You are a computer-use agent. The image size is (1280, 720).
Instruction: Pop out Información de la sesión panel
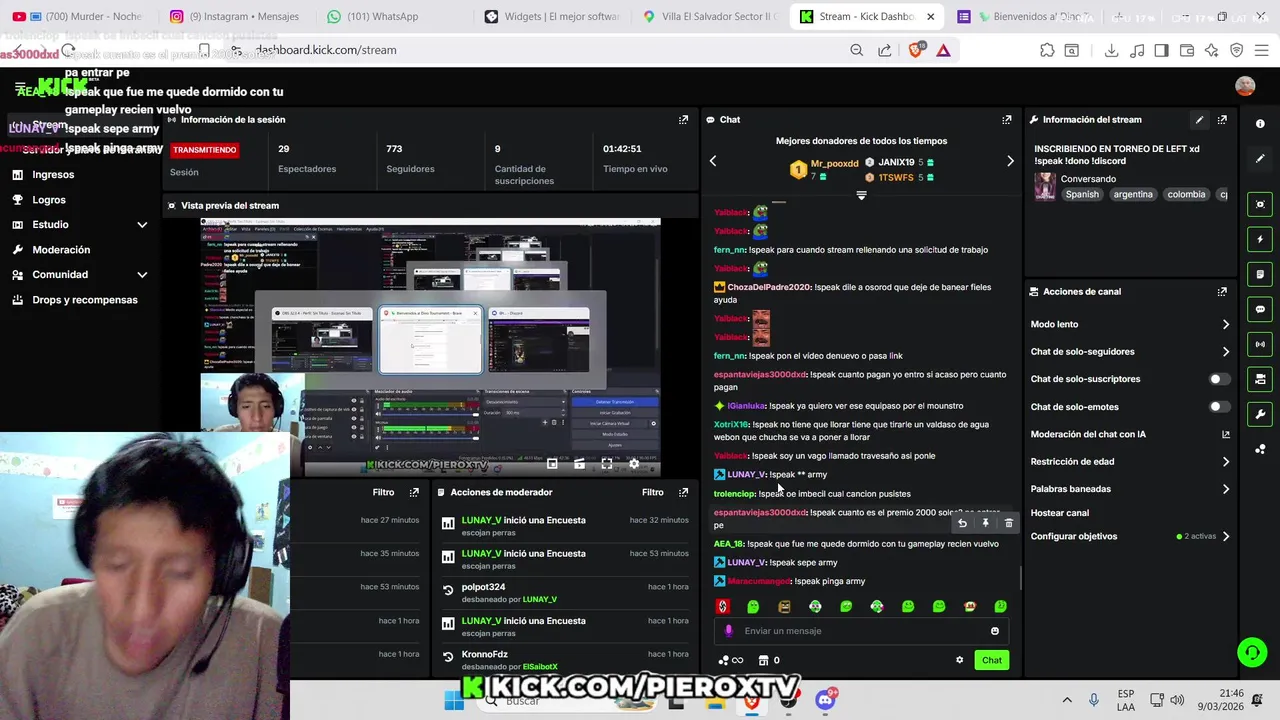click(x=683, y=119)
